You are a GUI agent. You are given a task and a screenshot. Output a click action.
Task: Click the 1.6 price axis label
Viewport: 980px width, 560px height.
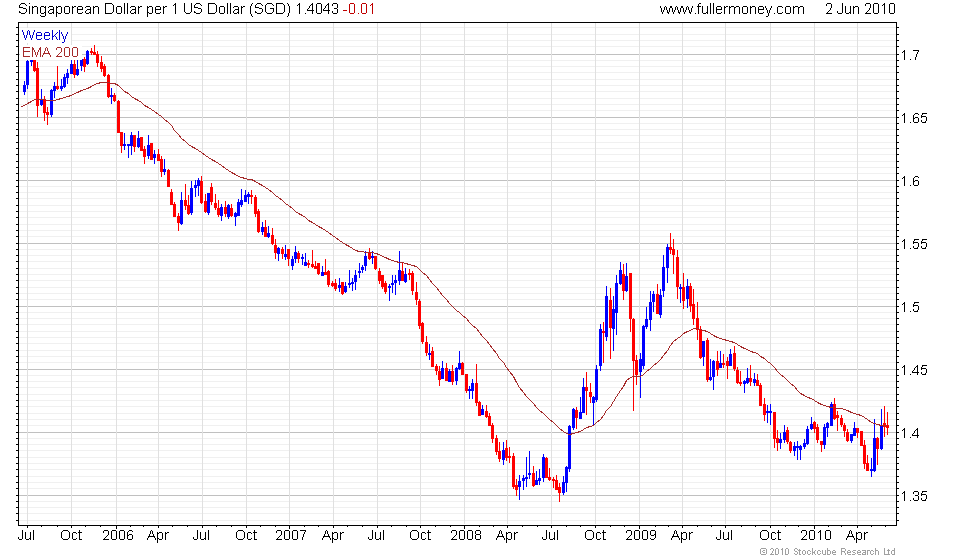pos(909,181)
